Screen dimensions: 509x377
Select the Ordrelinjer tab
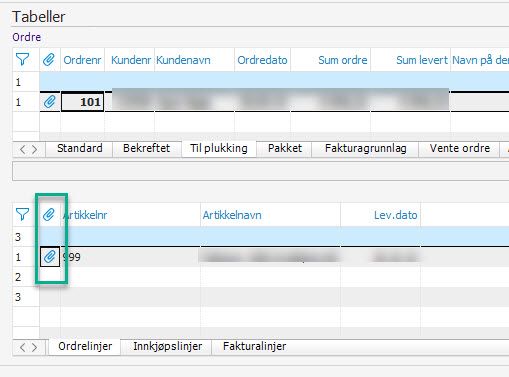(85, 346)
